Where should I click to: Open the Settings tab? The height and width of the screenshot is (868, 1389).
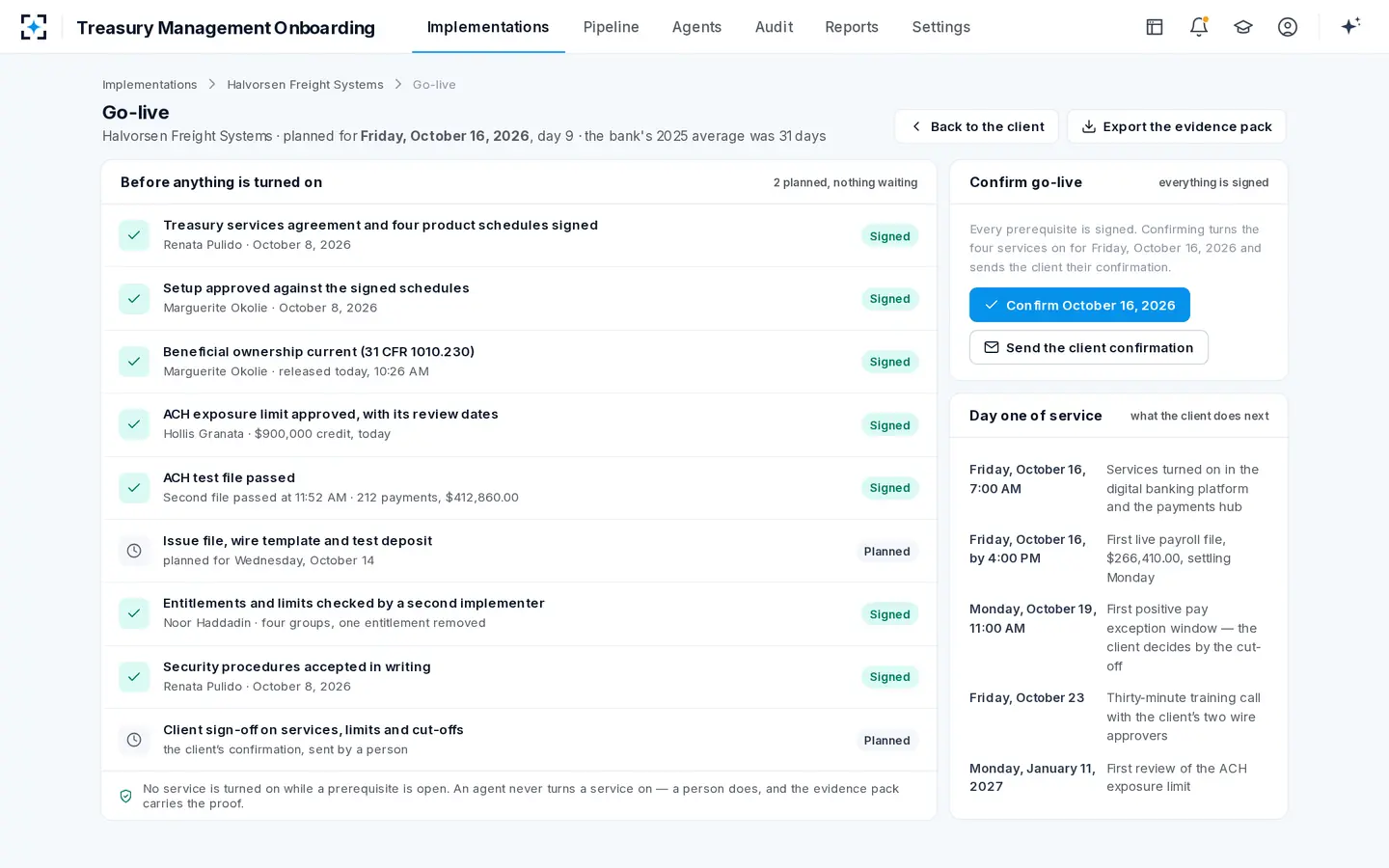(940, 27)
